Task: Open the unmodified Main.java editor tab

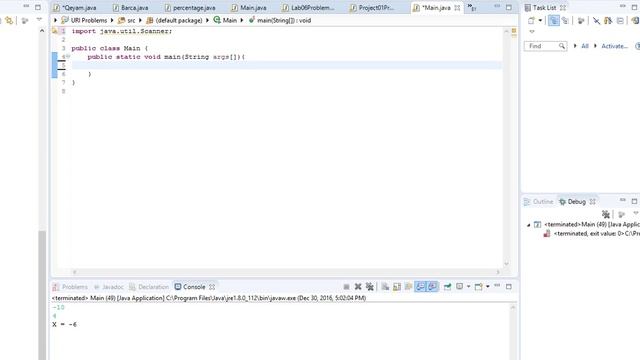Action: click(249, 8)
